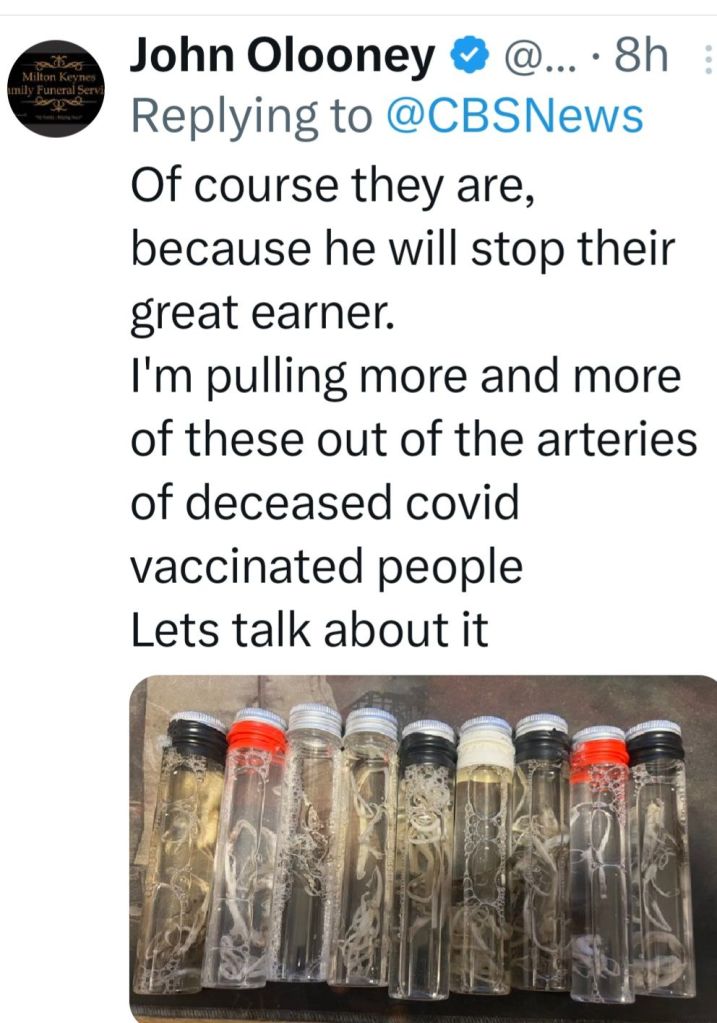The width and height of the screenshot is (717, 1023).
Task: Click the "of these out of the arteries" line
Action: (414, 441)
